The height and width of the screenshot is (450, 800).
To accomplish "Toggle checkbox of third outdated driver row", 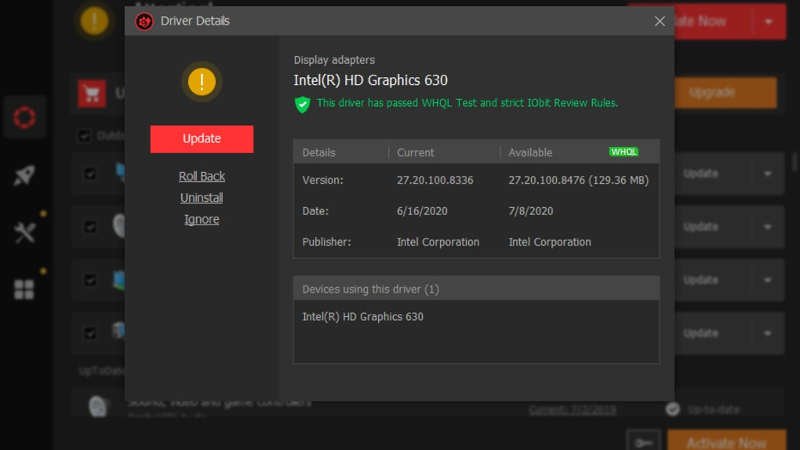I will point(90,280).
